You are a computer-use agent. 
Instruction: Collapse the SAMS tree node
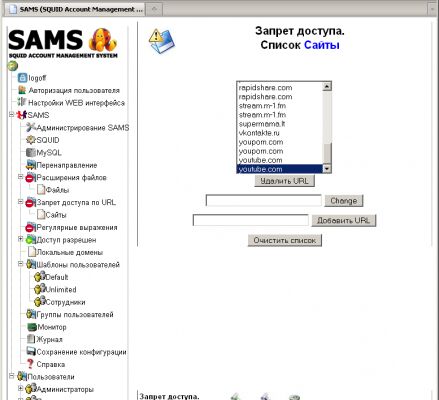[12, 115]
